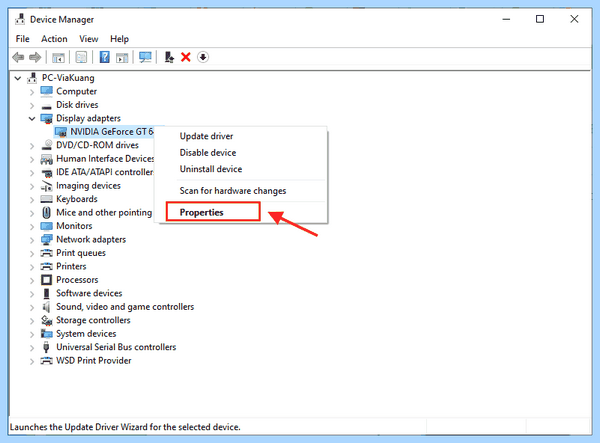The image size is (600, 443).
Task: Close the Device Manager window
Action: coord(574,19)
